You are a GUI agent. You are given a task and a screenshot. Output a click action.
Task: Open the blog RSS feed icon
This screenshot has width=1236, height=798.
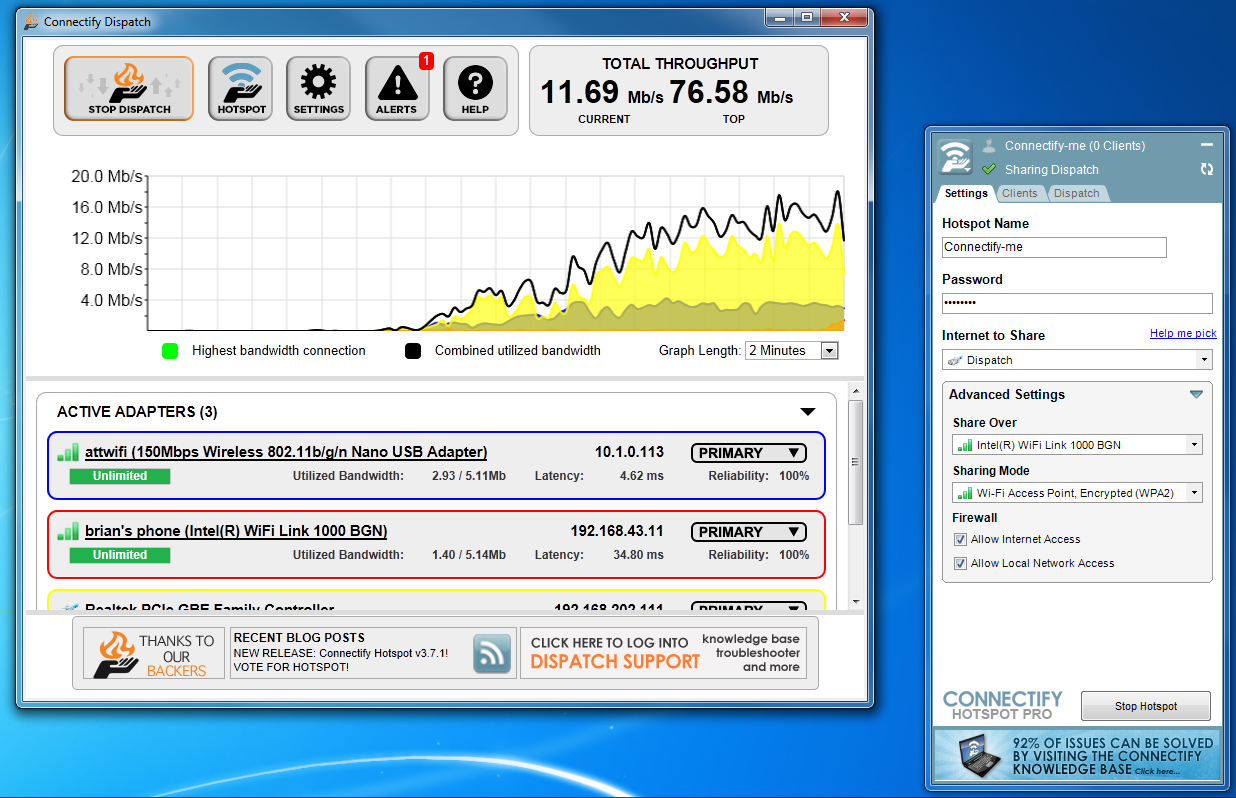[x=491, y=652]
